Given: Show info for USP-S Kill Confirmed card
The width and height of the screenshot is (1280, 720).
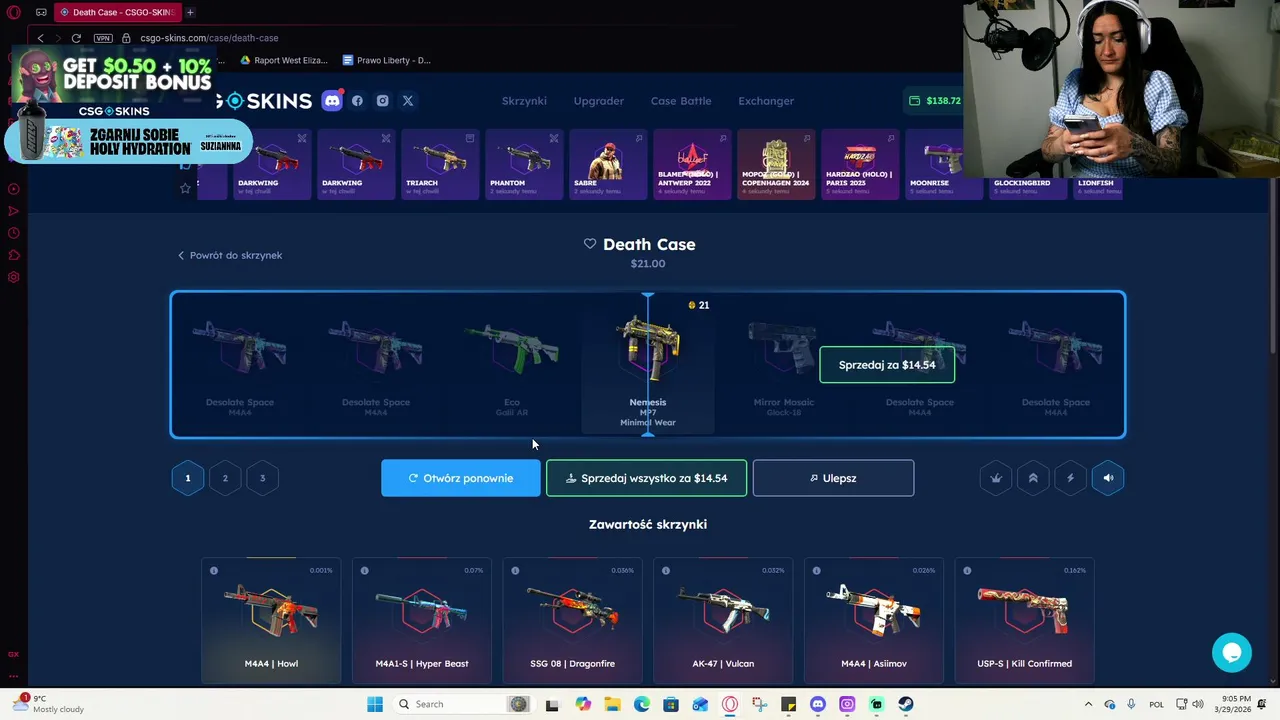Looking at the screenshot, I should point(967,570).
